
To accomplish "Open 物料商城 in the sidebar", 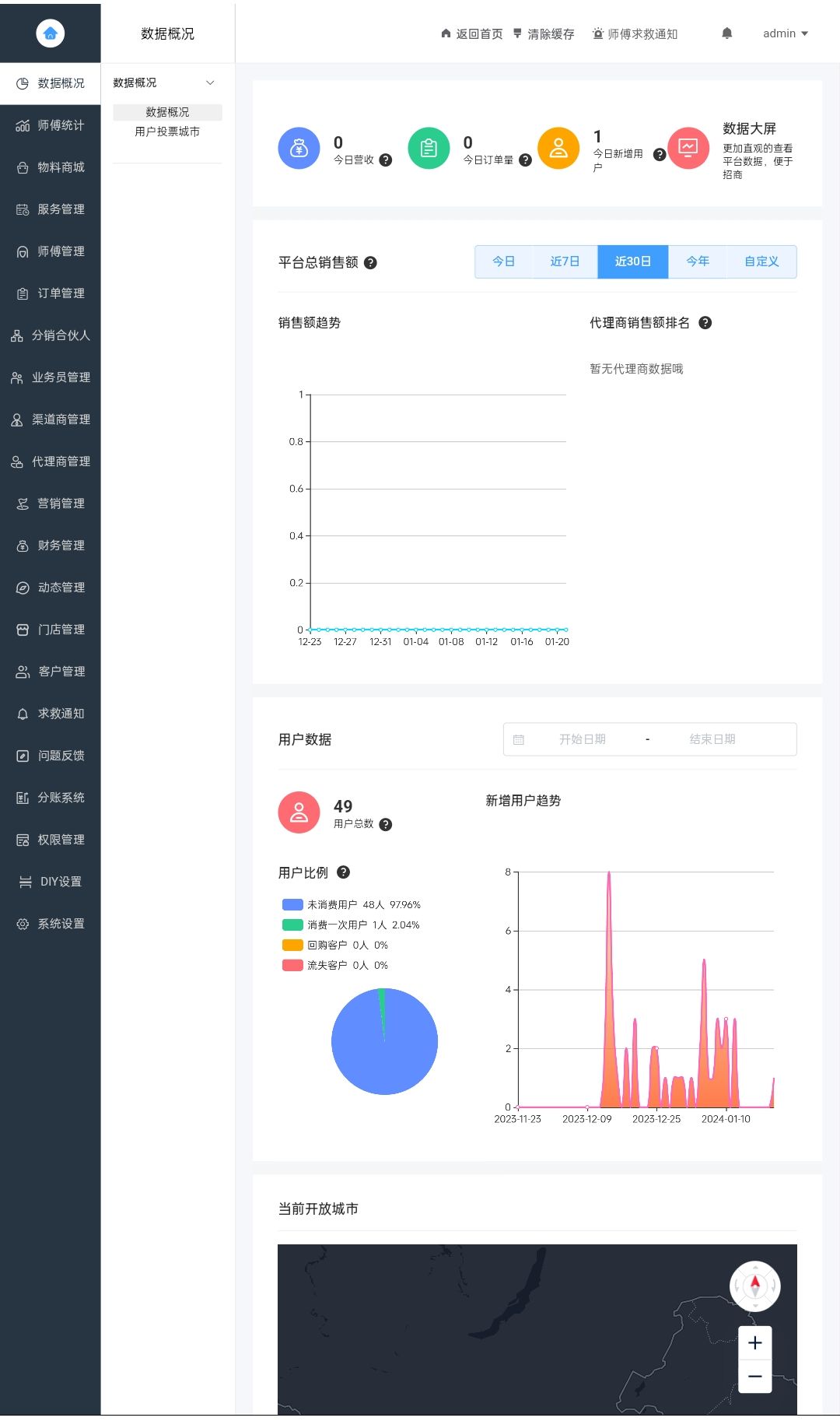I will coord(51,167).
